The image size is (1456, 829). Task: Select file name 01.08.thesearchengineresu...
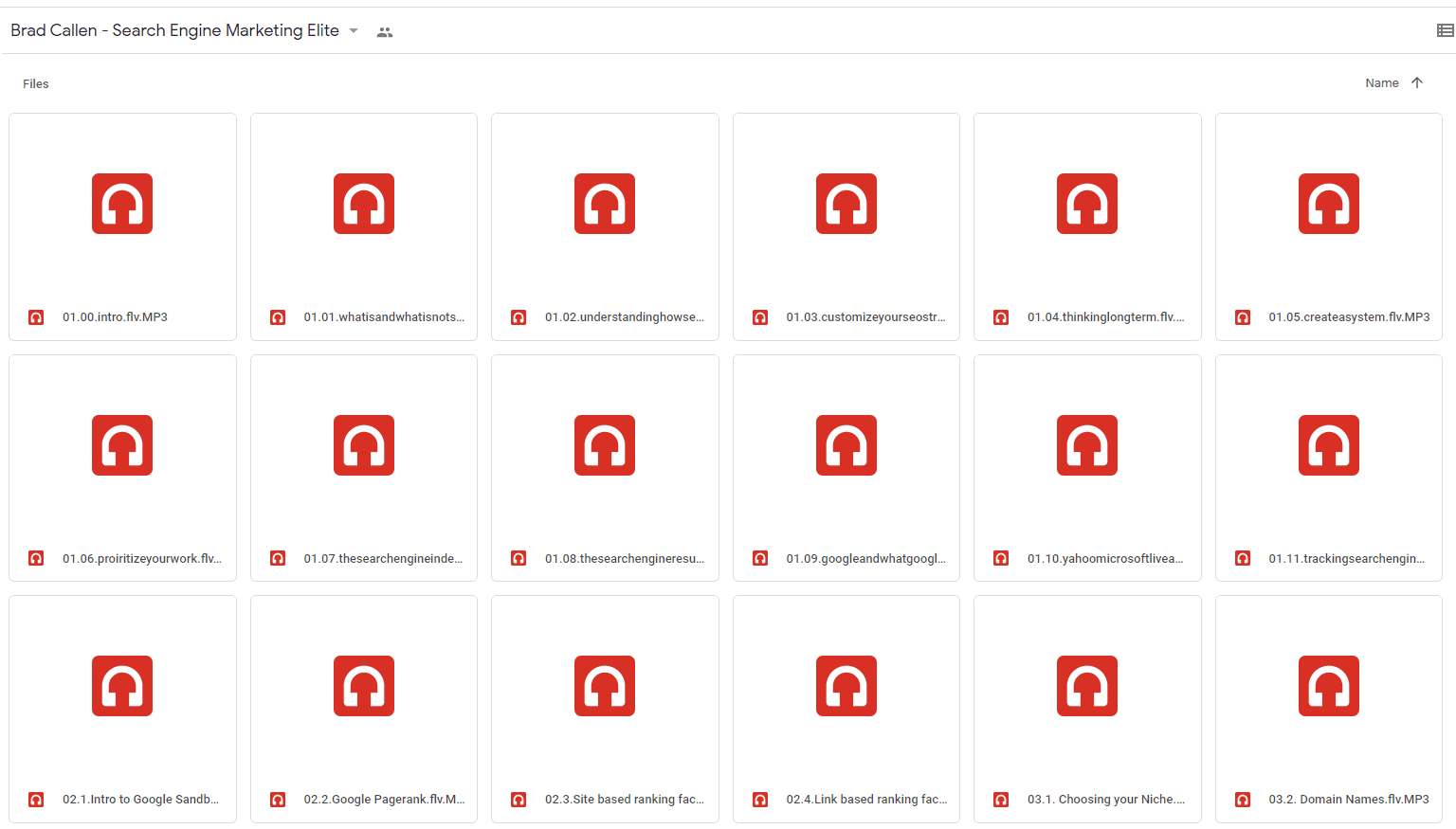pos(625,559)
